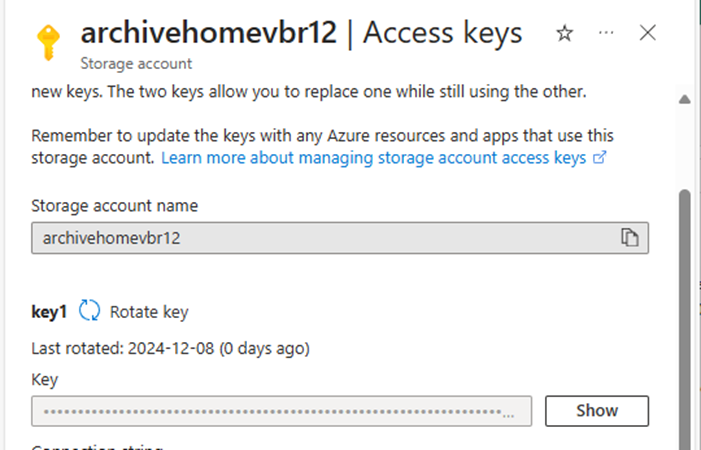The image size is (701, 450).
Task: Click the Key label above masked field
Action: point(45,379)
